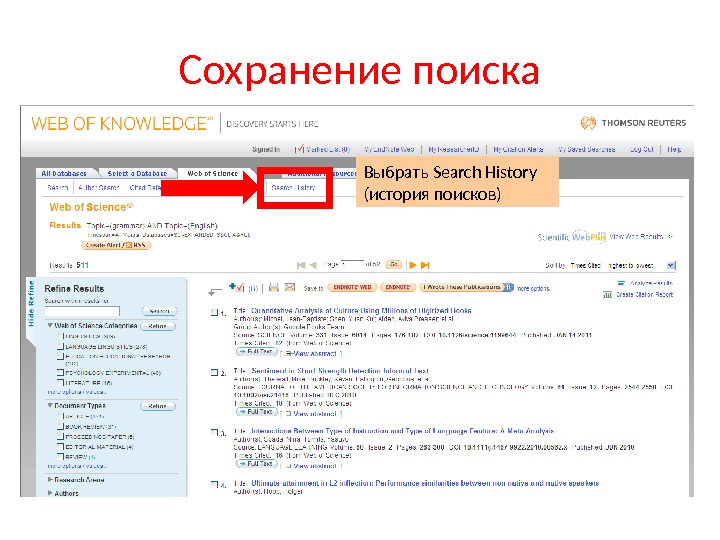Click the print icon
Viewport: 720px width, 540px height.
[274, 288]
